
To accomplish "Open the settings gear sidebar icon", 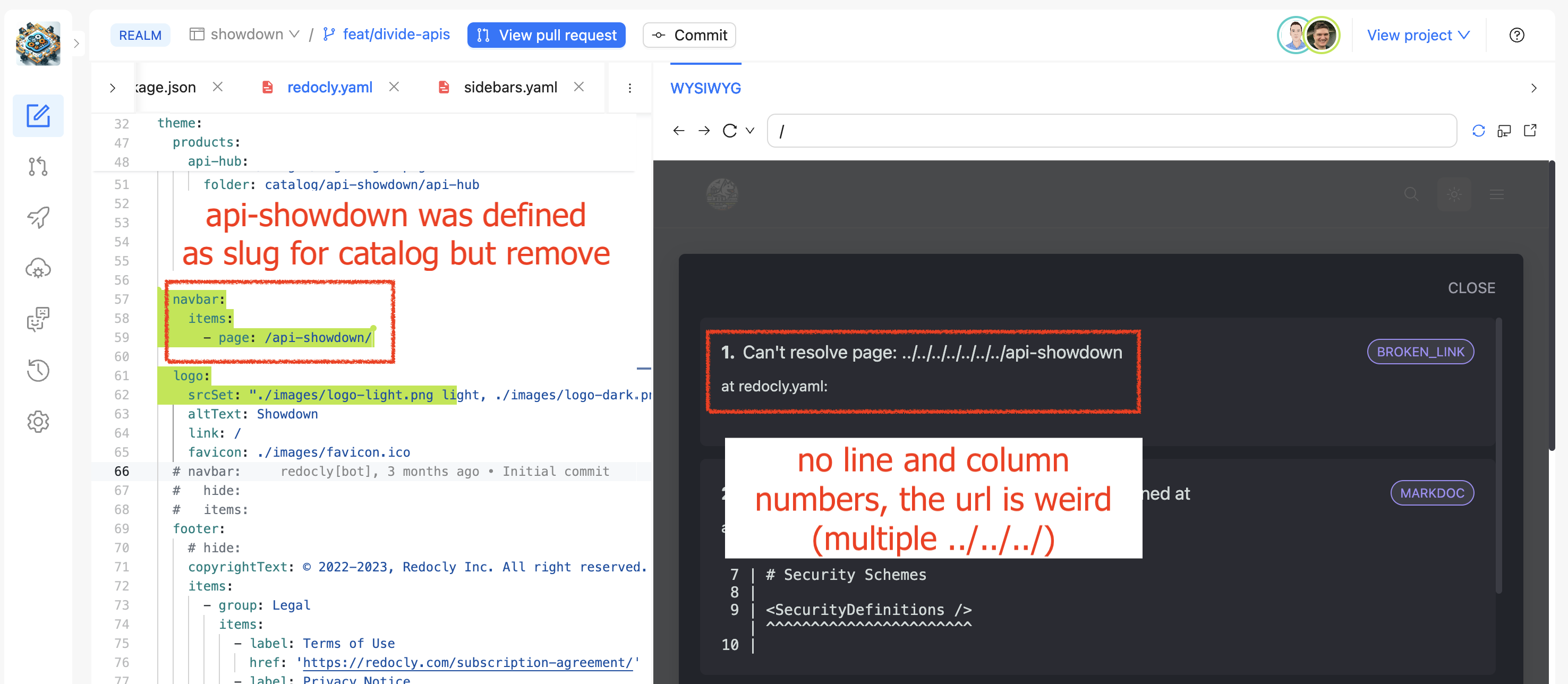I will tap(38, 422).
